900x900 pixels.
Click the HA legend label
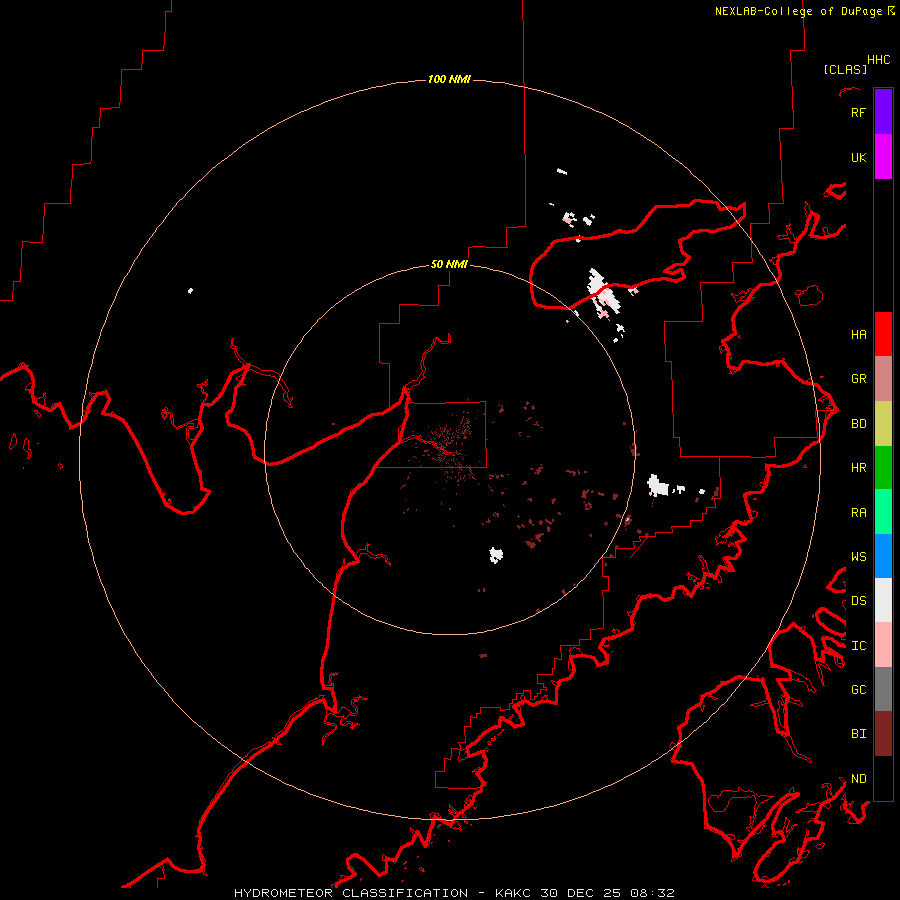[x=858, y=334]
